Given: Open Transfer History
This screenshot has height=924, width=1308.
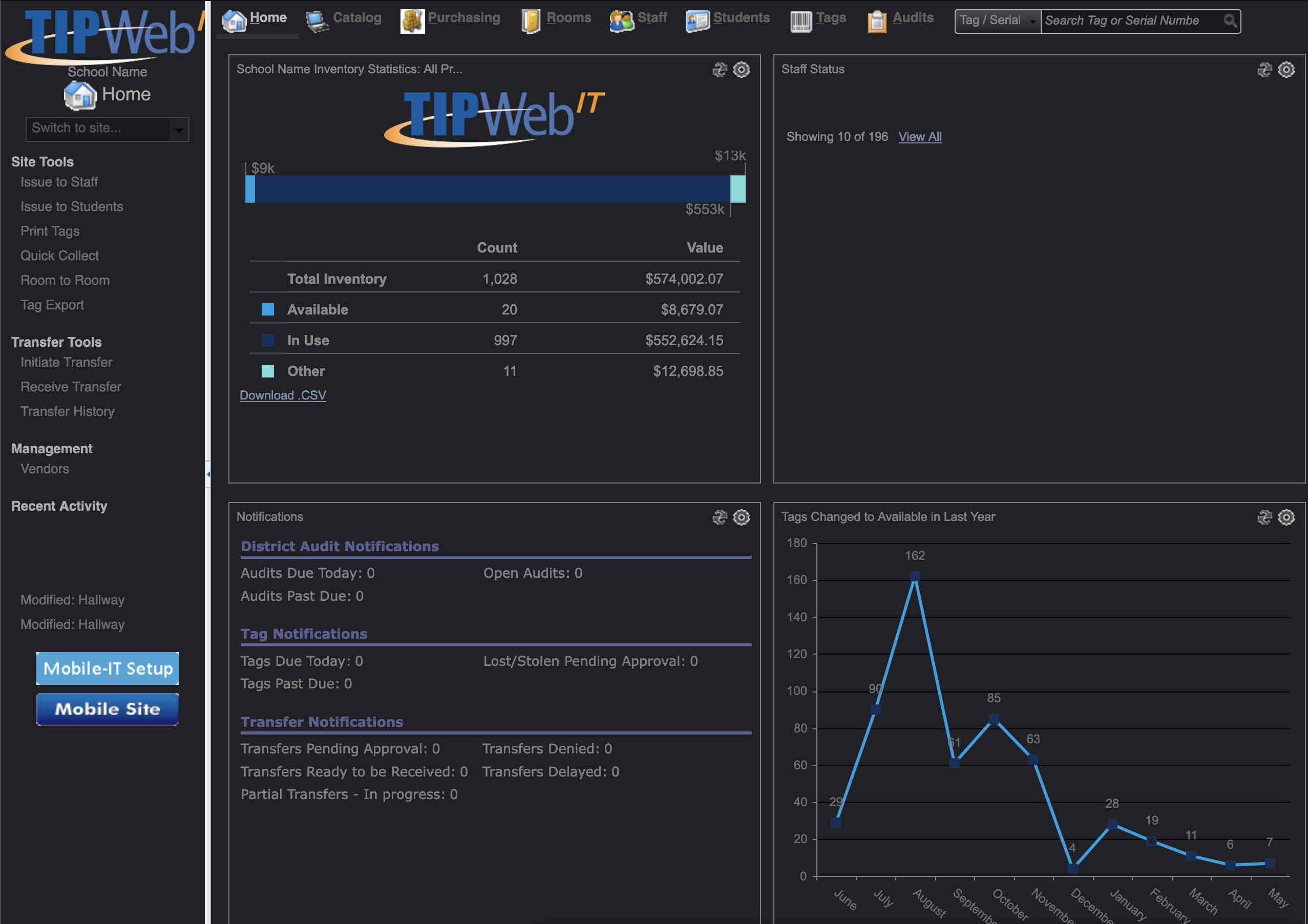Looking at the screenshot, I should [68, 411].
